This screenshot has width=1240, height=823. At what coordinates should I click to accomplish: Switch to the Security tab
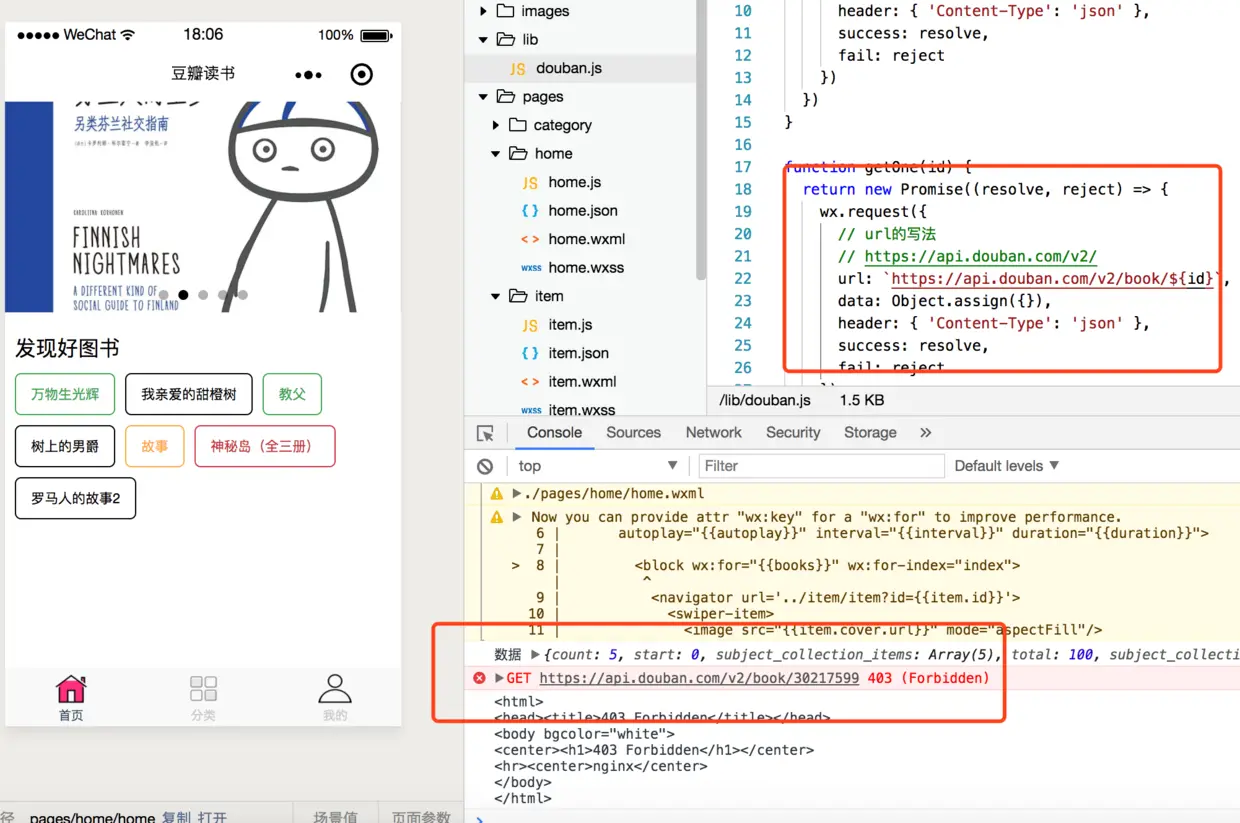(793, 433)
